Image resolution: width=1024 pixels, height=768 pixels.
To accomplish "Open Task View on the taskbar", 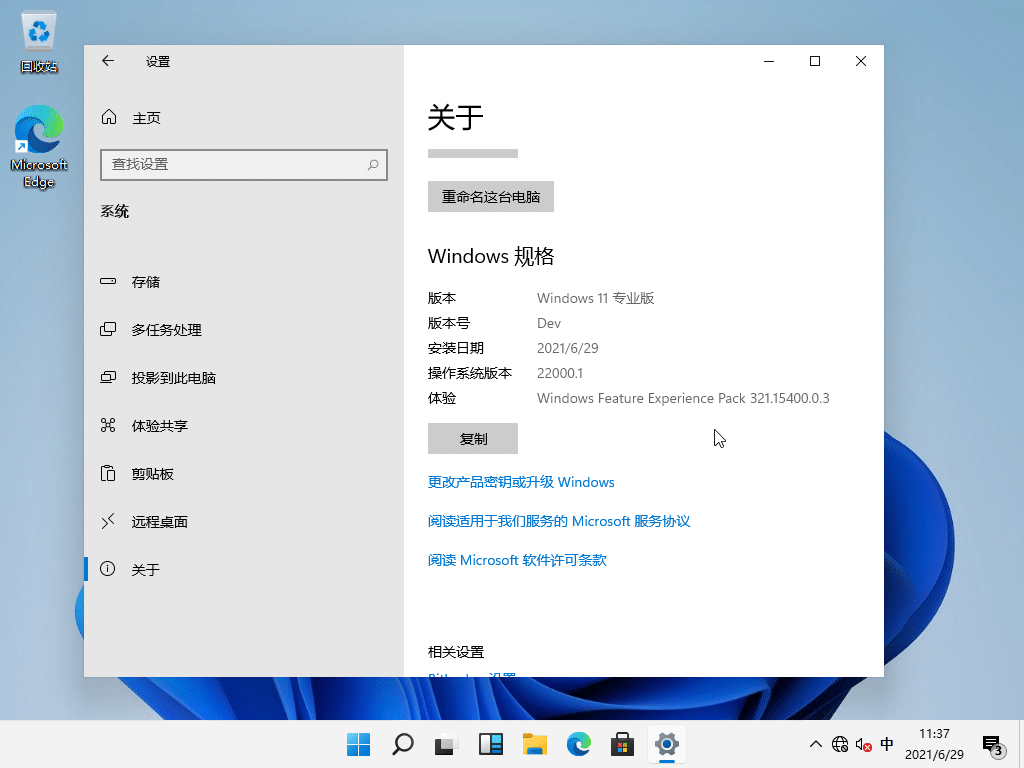I will (447, 744).
